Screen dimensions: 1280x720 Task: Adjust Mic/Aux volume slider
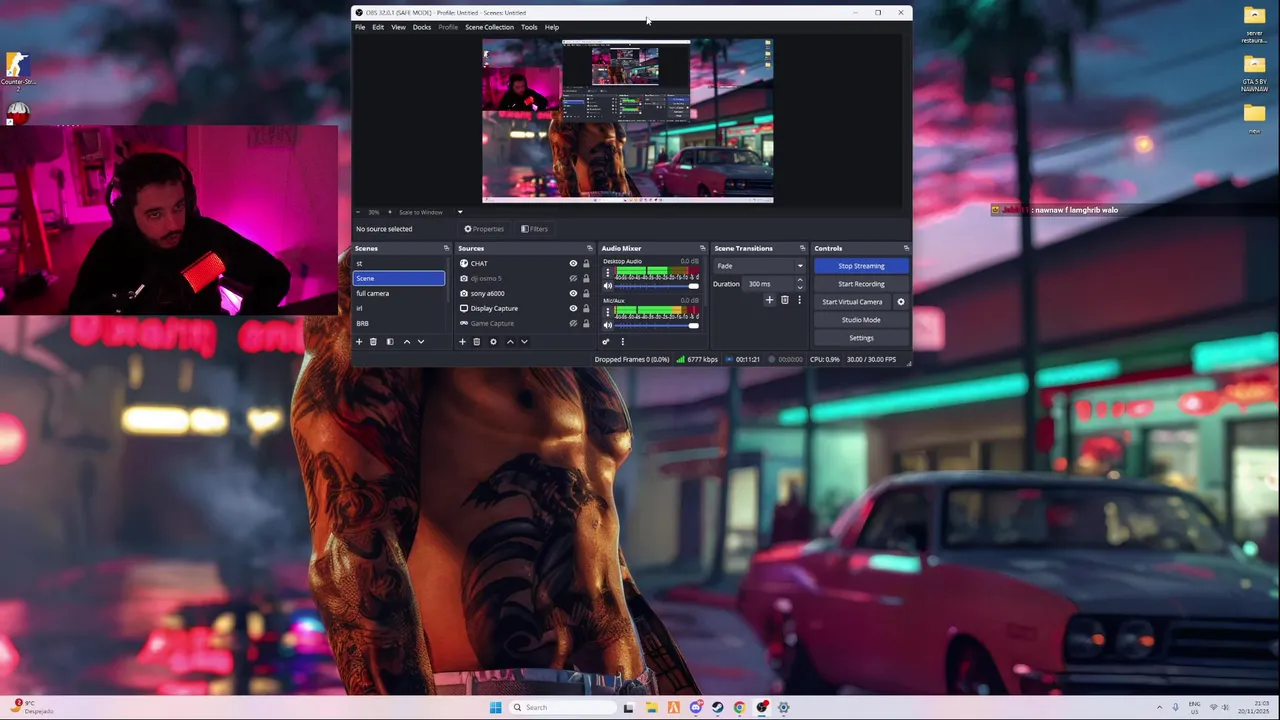[x=657, y=325]
